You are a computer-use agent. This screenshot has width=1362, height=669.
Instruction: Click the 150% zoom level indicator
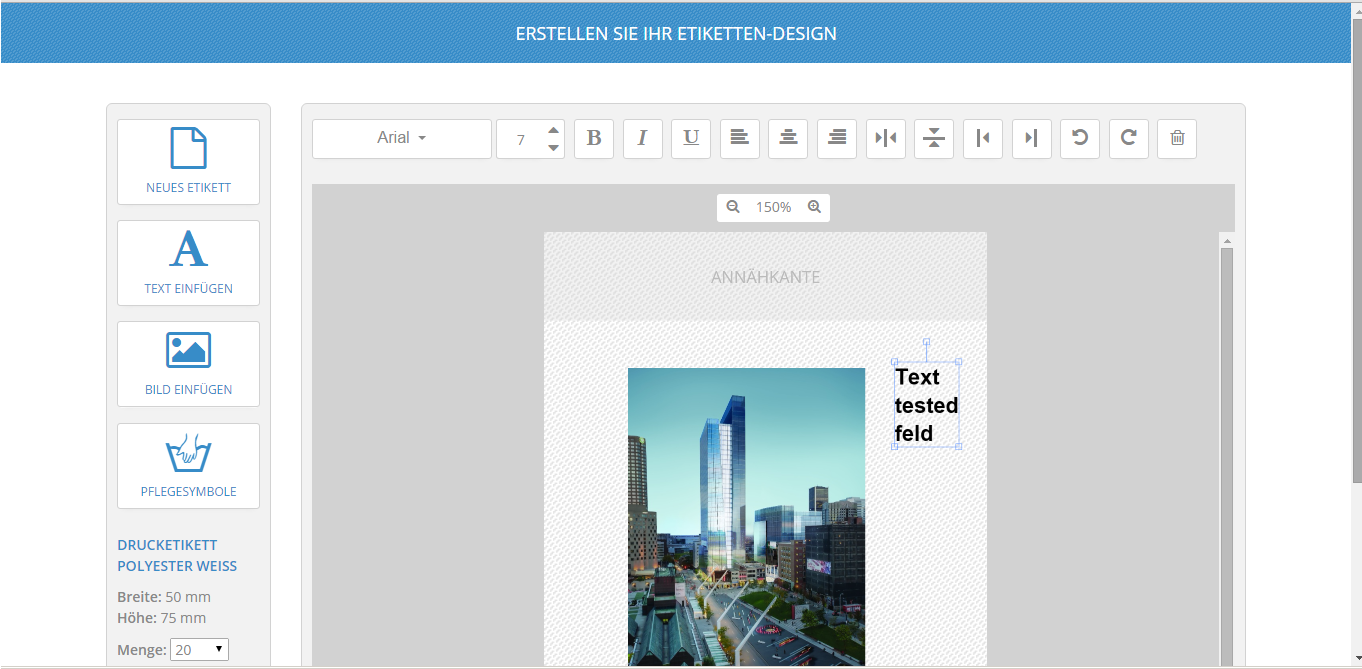(x=773, y=207)
